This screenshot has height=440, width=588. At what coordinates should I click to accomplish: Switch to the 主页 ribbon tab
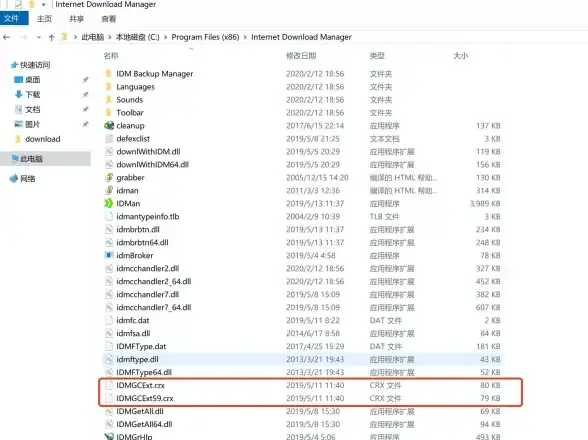pyautogui.click(x=44, y=19)
